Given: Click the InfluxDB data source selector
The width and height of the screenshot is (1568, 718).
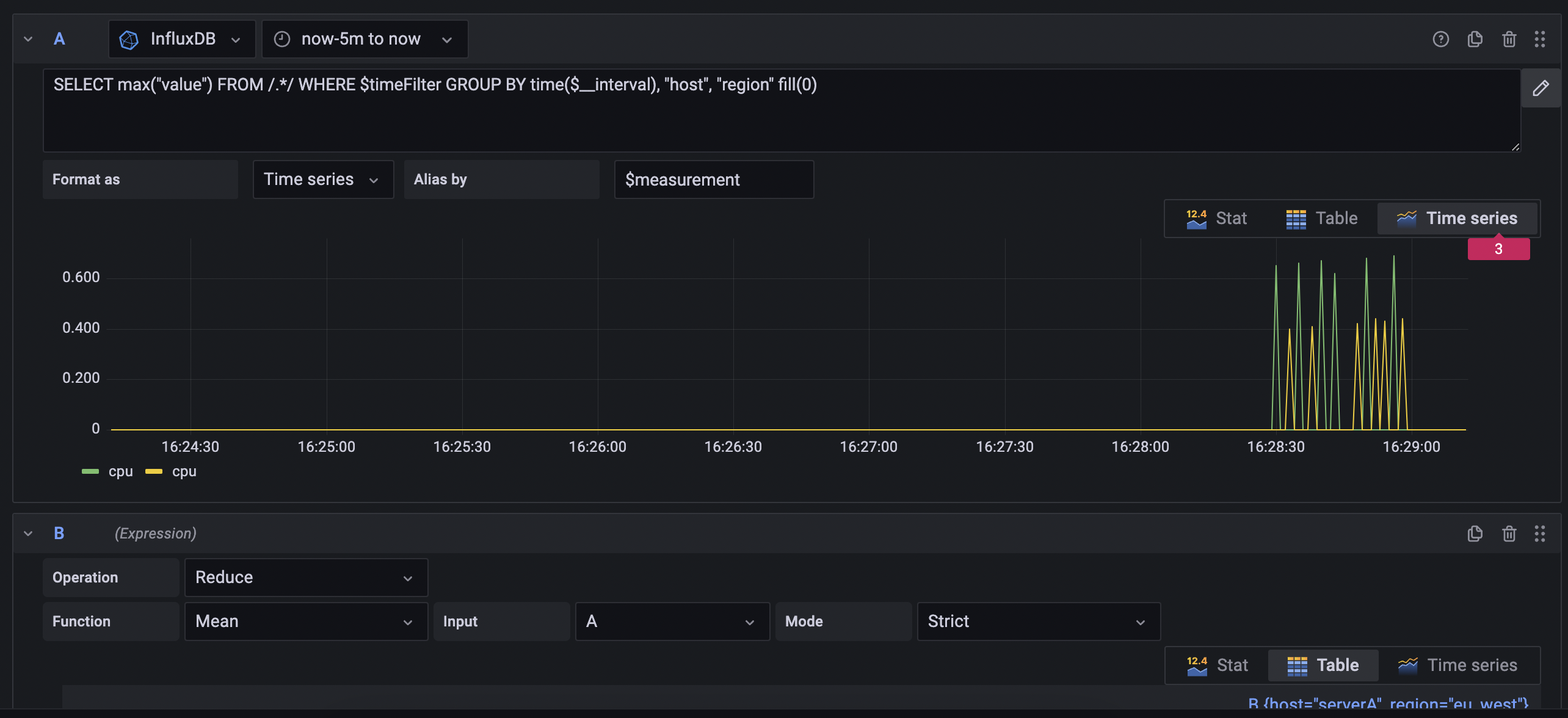Looking at the screenshot, I should click(181, 38).
